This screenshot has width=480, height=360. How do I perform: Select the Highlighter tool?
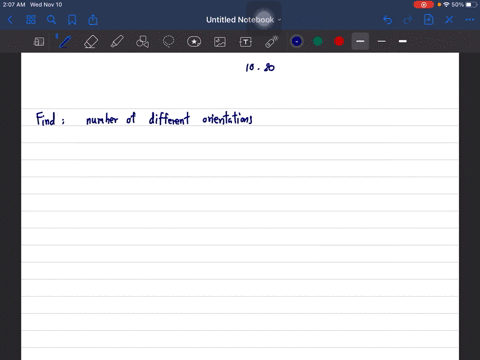[x=117, y=42]
